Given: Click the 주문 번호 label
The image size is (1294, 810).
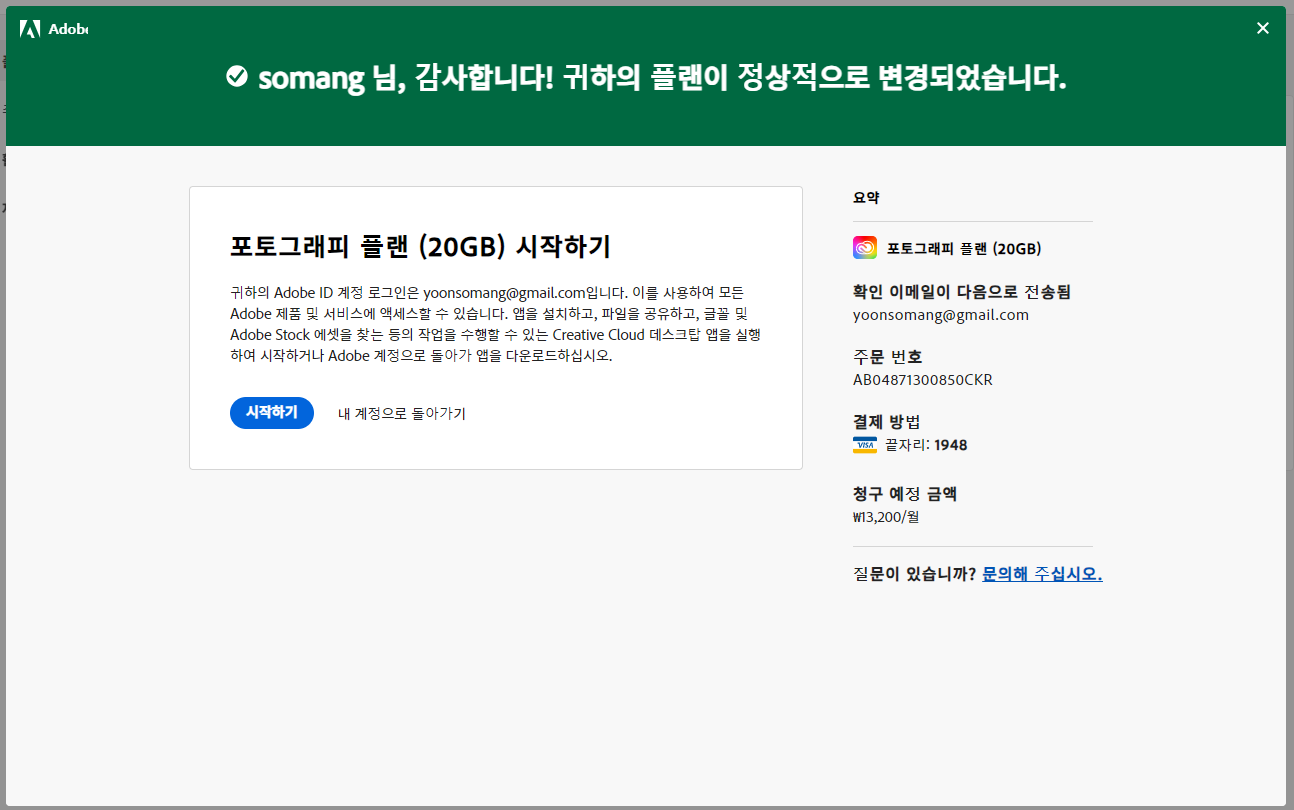Looking at the screenshot, I should (888, 357).
